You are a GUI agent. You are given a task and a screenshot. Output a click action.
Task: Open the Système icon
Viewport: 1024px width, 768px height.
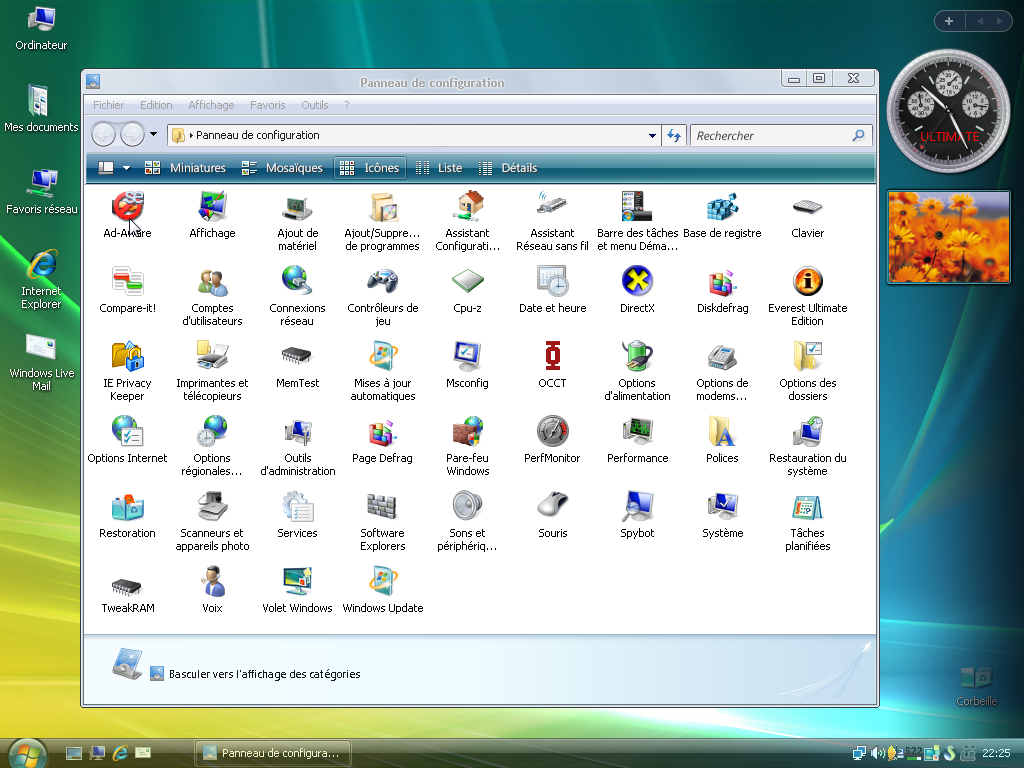722,507
